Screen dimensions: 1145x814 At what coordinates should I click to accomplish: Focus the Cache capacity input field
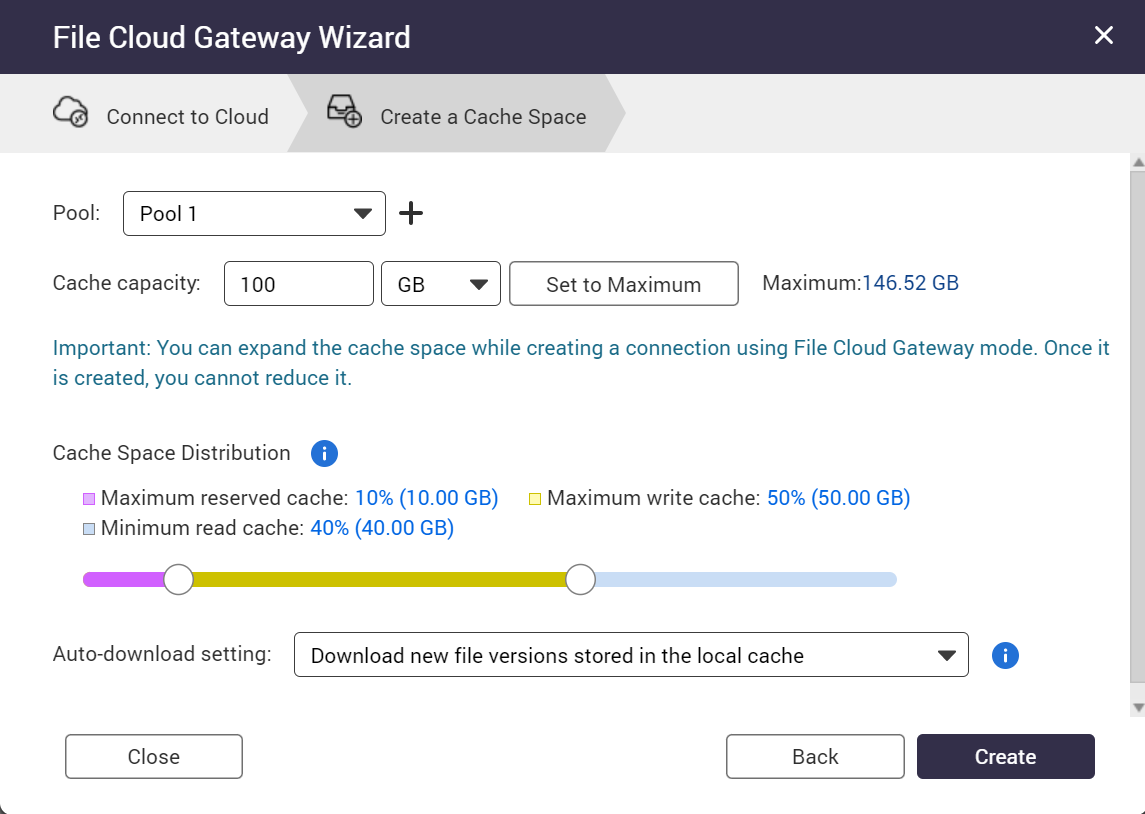pyautogui.click(x=299, y=284)
